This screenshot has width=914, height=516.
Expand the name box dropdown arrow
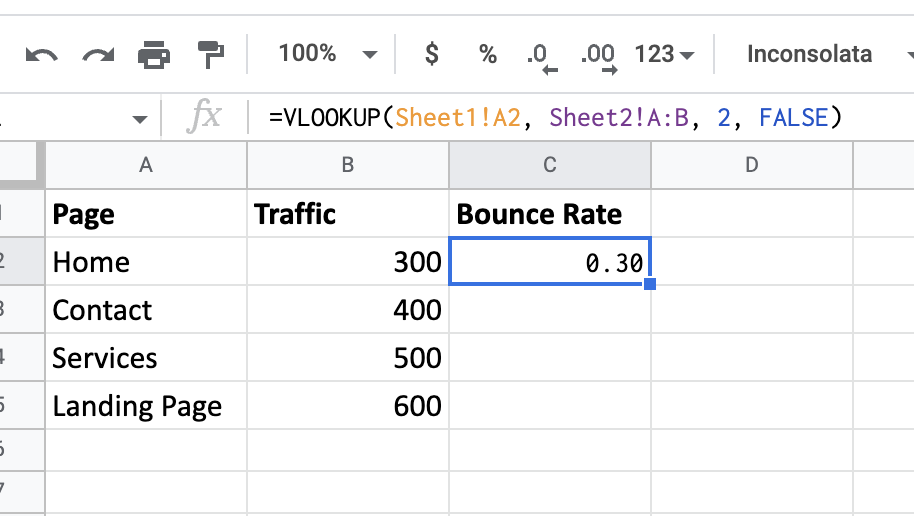pyautogui.click(x=139, y=119)
